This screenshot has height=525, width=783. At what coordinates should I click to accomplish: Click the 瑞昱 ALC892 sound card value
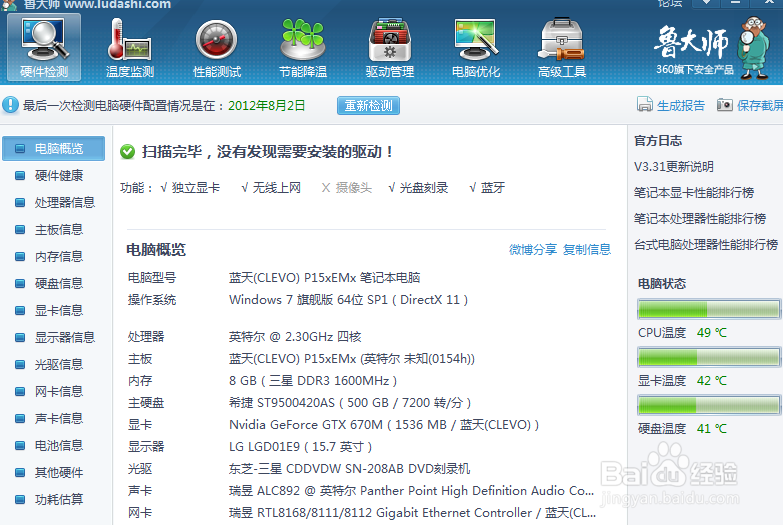[x=412, y=491]
